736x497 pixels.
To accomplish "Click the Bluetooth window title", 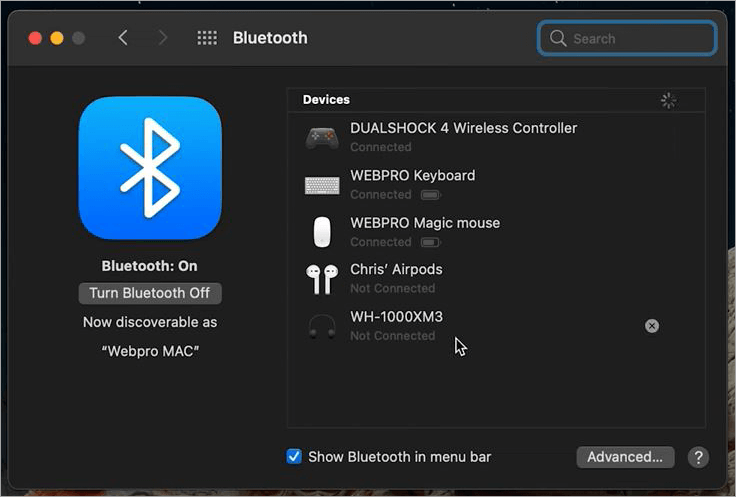I will 270,38.
